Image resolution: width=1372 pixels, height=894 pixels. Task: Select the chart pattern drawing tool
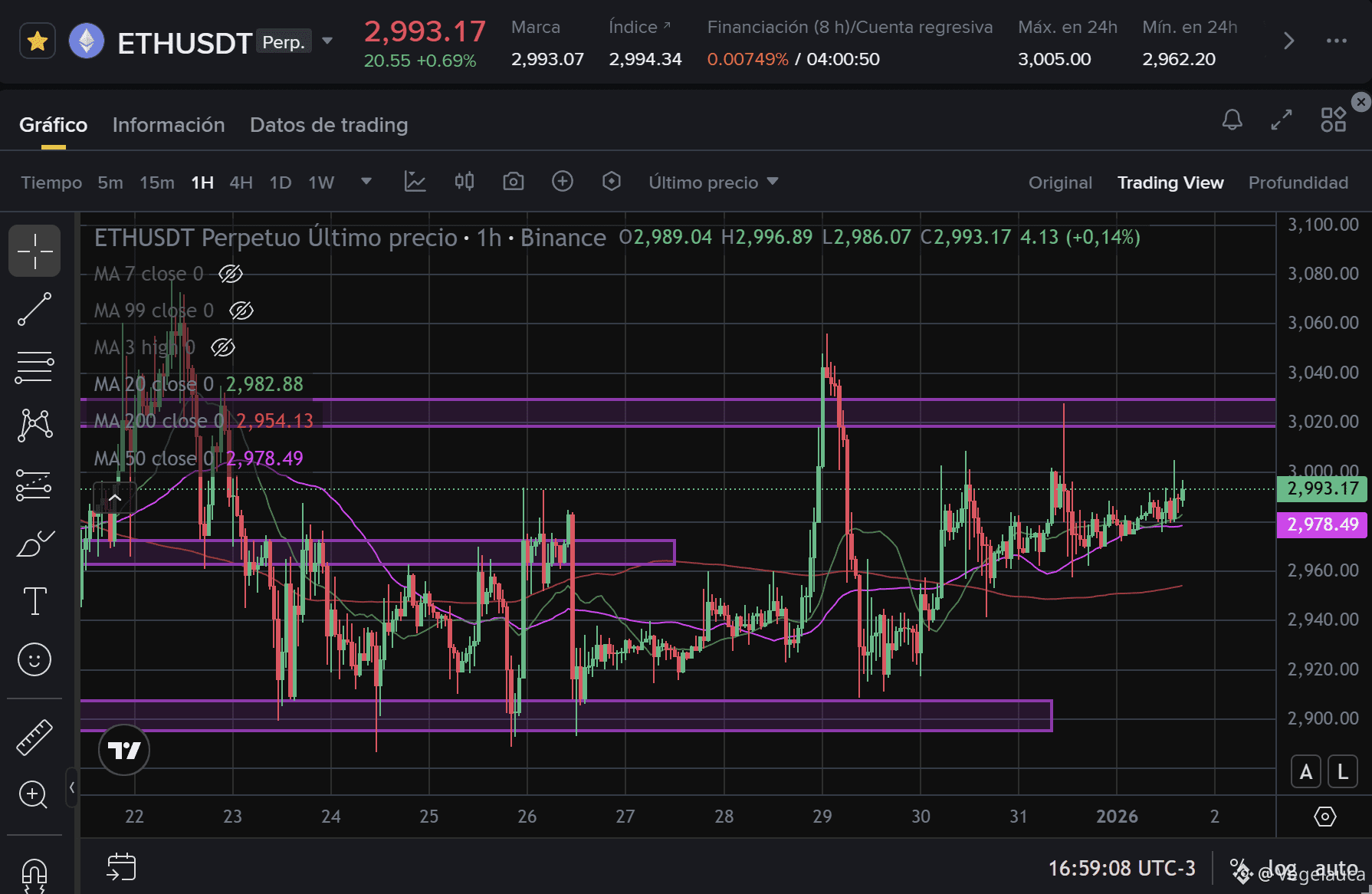pos(34,426)
